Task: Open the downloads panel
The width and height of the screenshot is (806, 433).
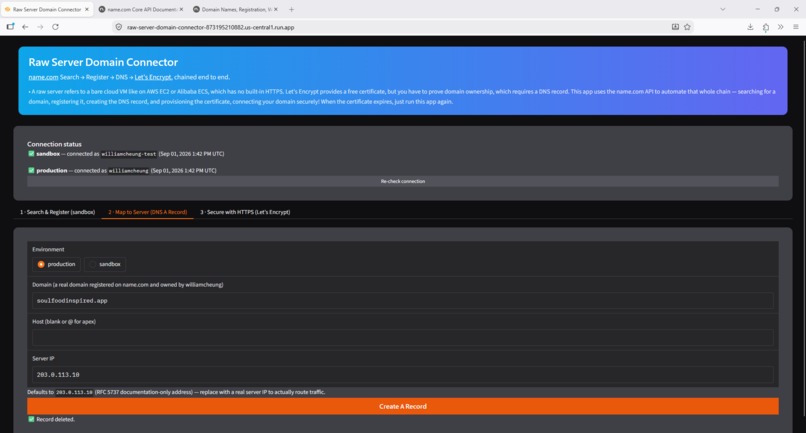Action: click(x=750, y=27)
